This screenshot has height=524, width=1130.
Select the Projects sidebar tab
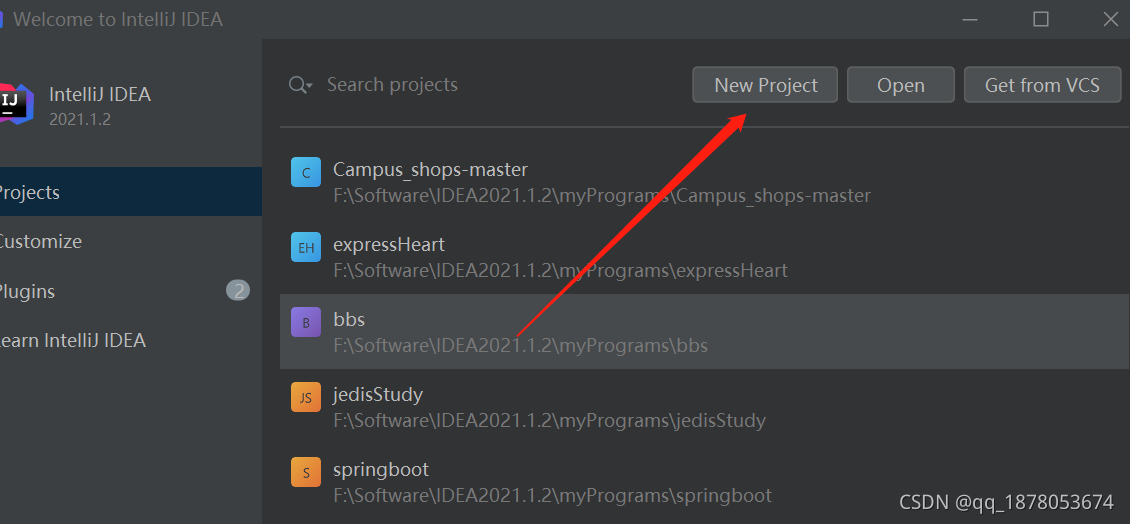(130, 192)
